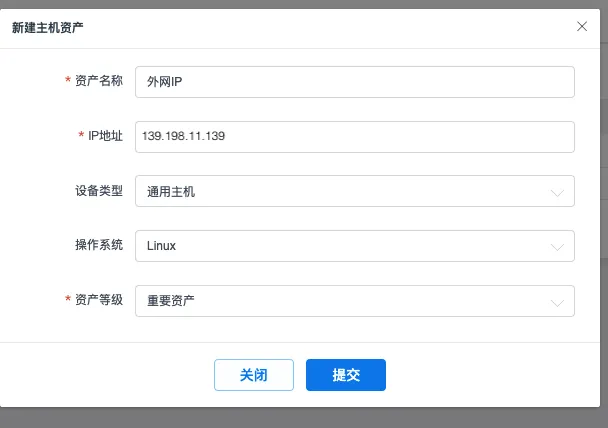Click the 设备类型 field label
Image resolution: width=608 pixels, height=428 pixels.
point(98,190)
